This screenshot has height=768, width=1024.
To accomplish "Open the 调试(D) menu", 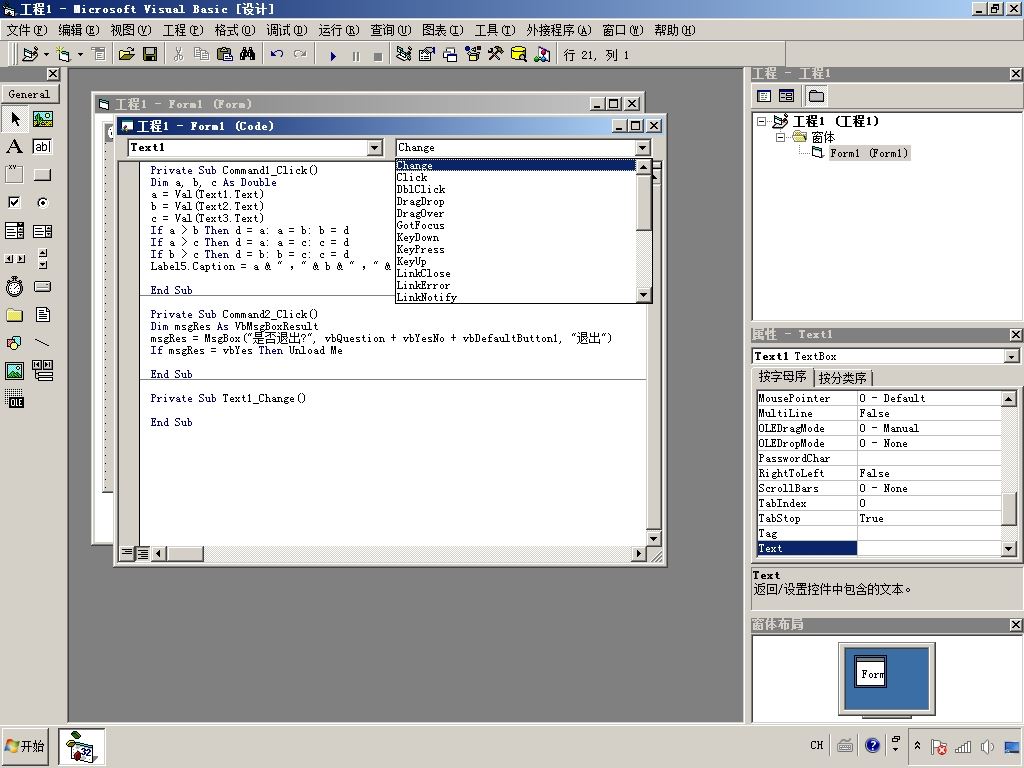I will tap(287, 30).
